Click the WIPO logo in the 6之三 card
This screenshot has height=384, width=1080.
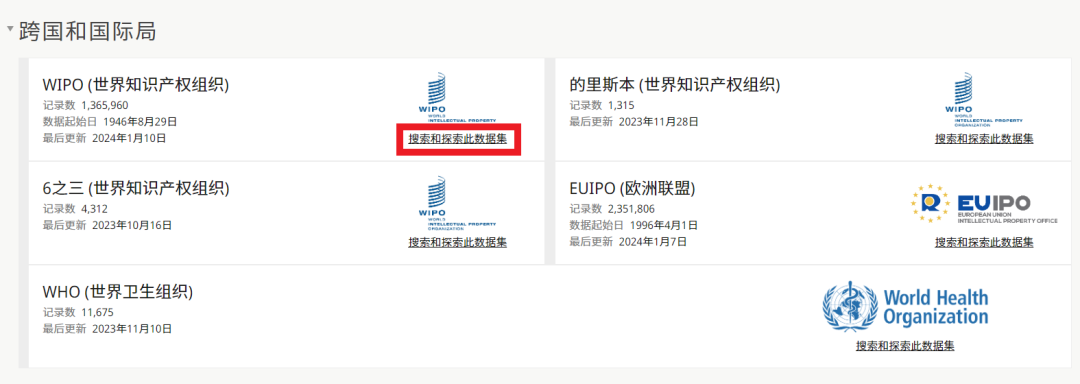[x=457, y=202]
